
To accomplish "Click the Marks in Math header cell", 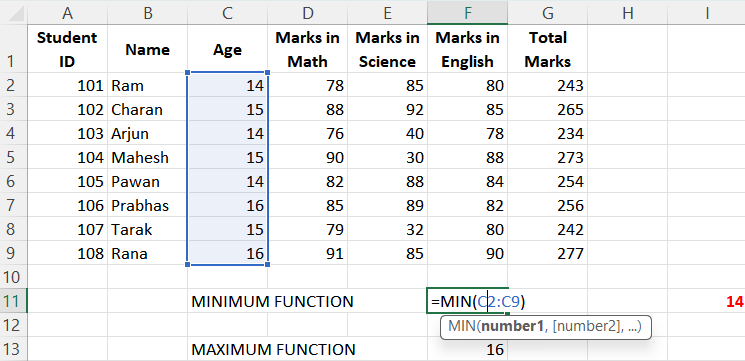I will 307,49.
